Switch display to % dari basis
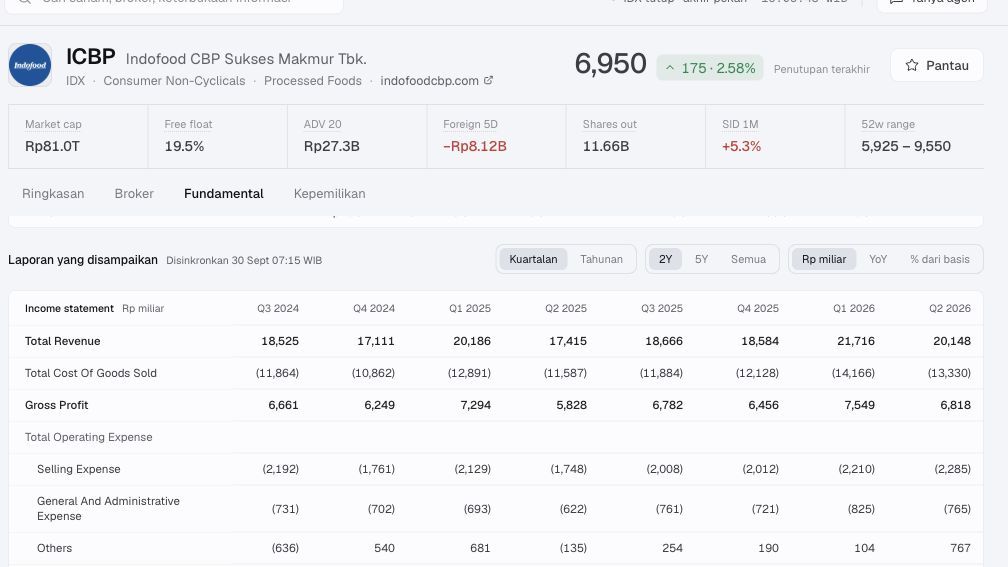The width and height of the screenshot is (1008, 567). 940,259
